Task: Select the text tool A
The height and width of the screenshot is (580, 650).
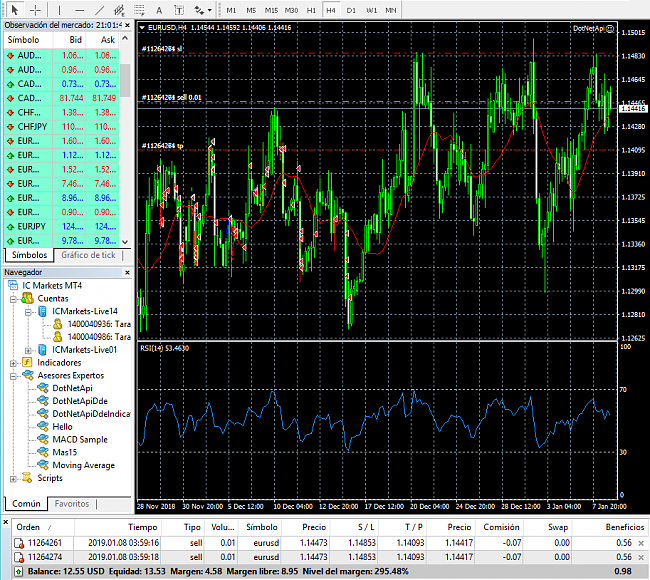Action: coord(159,10)
